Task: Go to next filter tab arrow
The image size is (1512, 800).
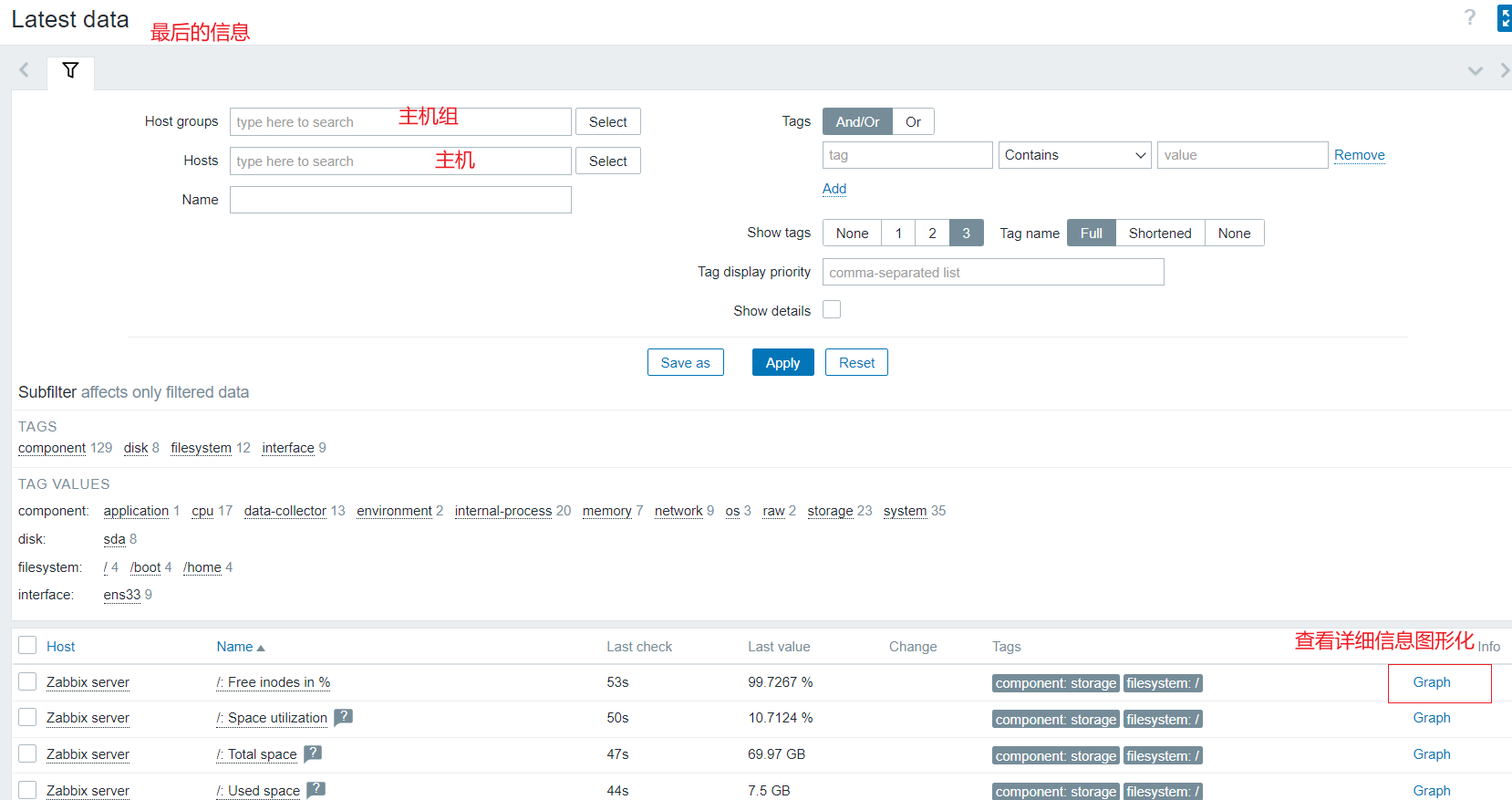Action: (x=1505, y=70)
